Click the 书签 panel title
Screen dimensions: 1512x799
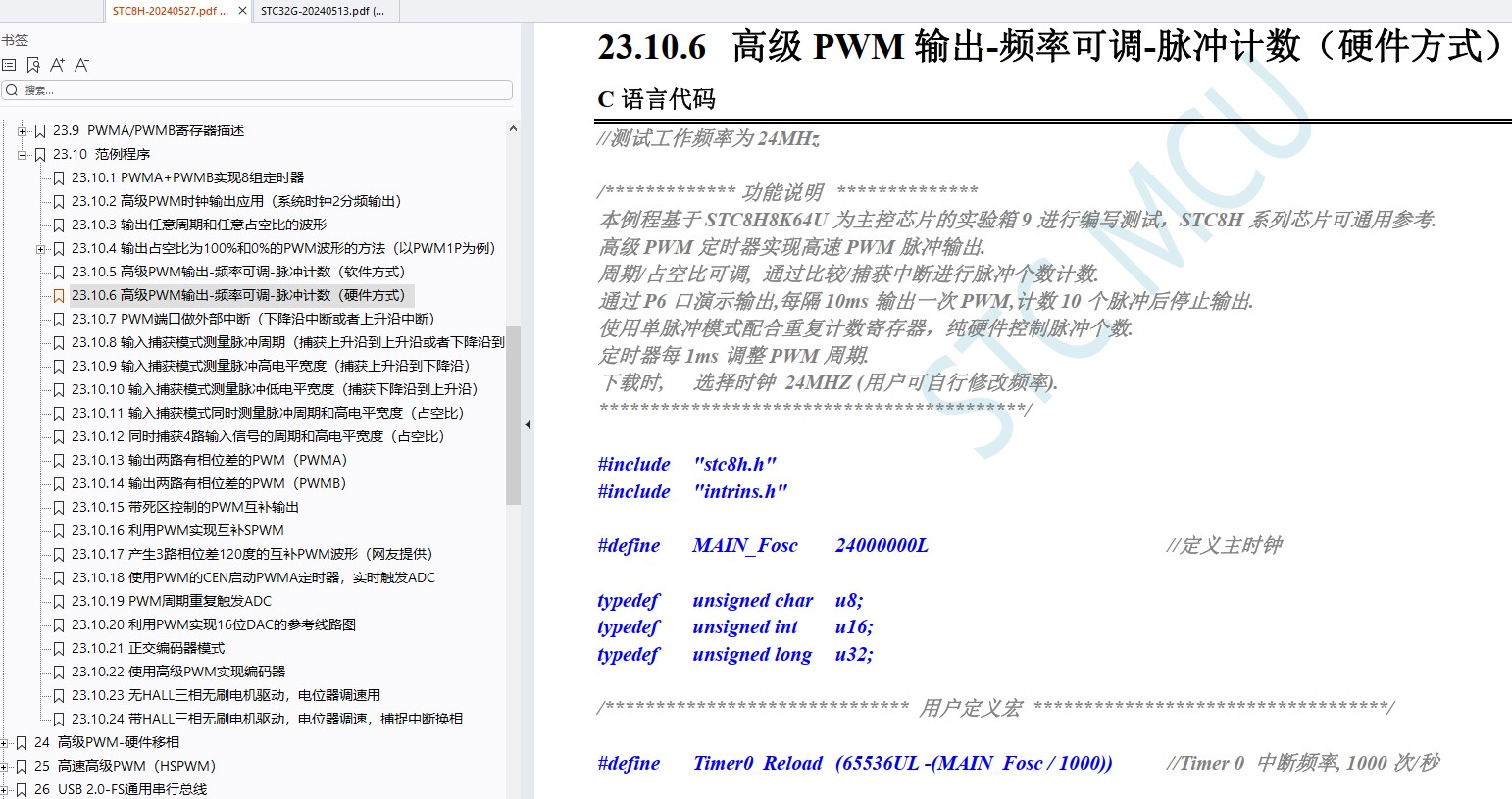(15, 40)
